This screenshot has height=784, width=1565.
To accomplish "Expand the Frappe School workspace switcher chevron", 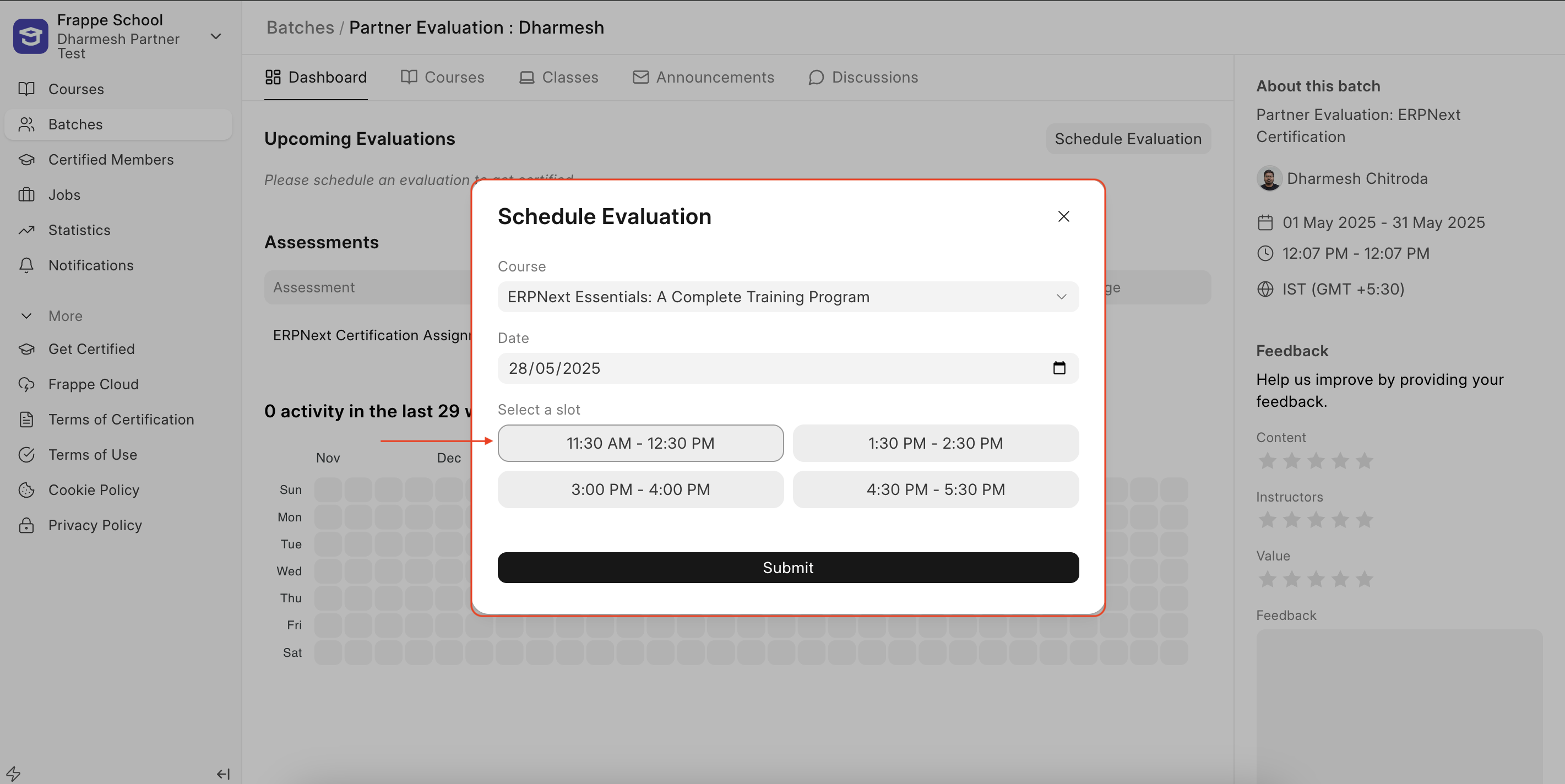I will pos(216,36).
